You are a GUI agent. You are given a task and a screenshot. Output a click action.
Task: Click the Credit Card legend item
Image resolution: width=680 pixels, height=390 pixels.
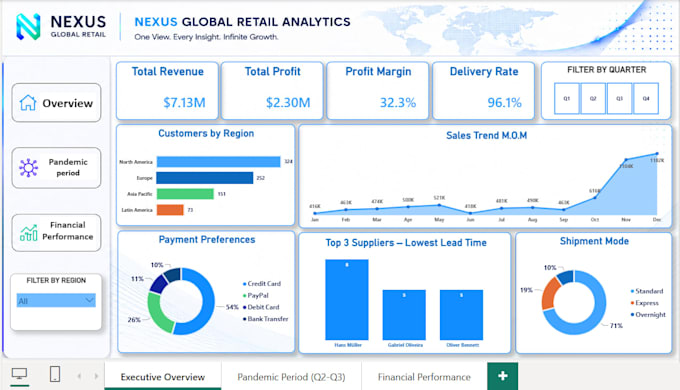point(262,284)
